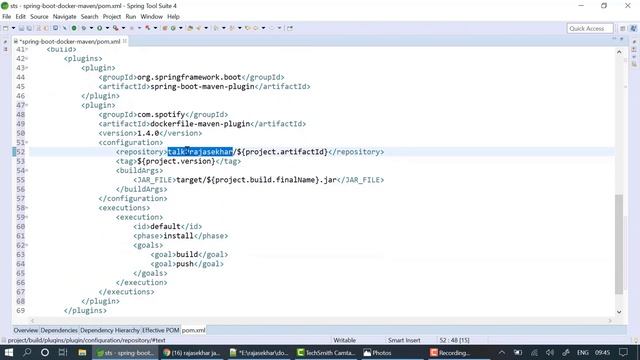The height and width of the screenshot is (360, 640).
Task: Open the File menu
Action: [x=7, y=17]
